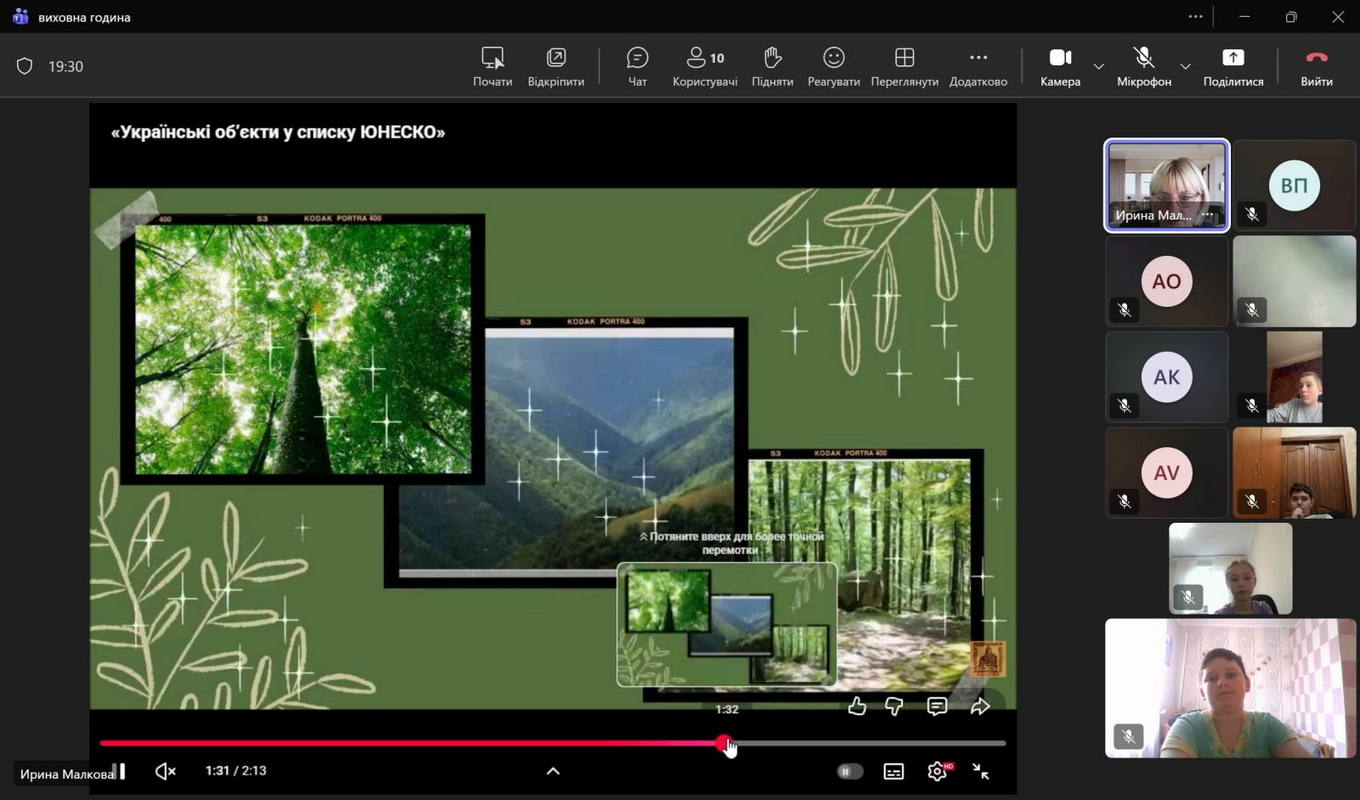Toggle the Камера on or off
Image resolution: width=1360 pixels, height=800 pixels.
coord(1060,66)
